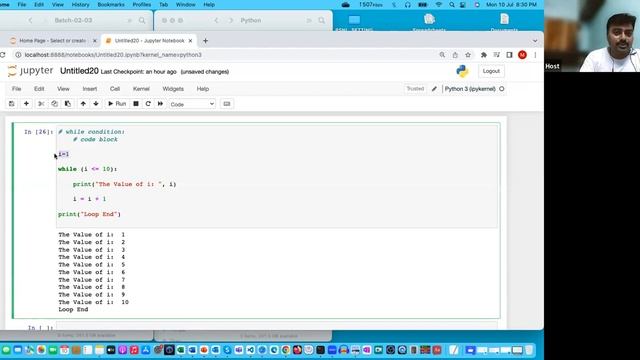This screenshot has width=640, height=360.
Task: Open the Jupyter Edit menu
Action: [x=39, y=89]
